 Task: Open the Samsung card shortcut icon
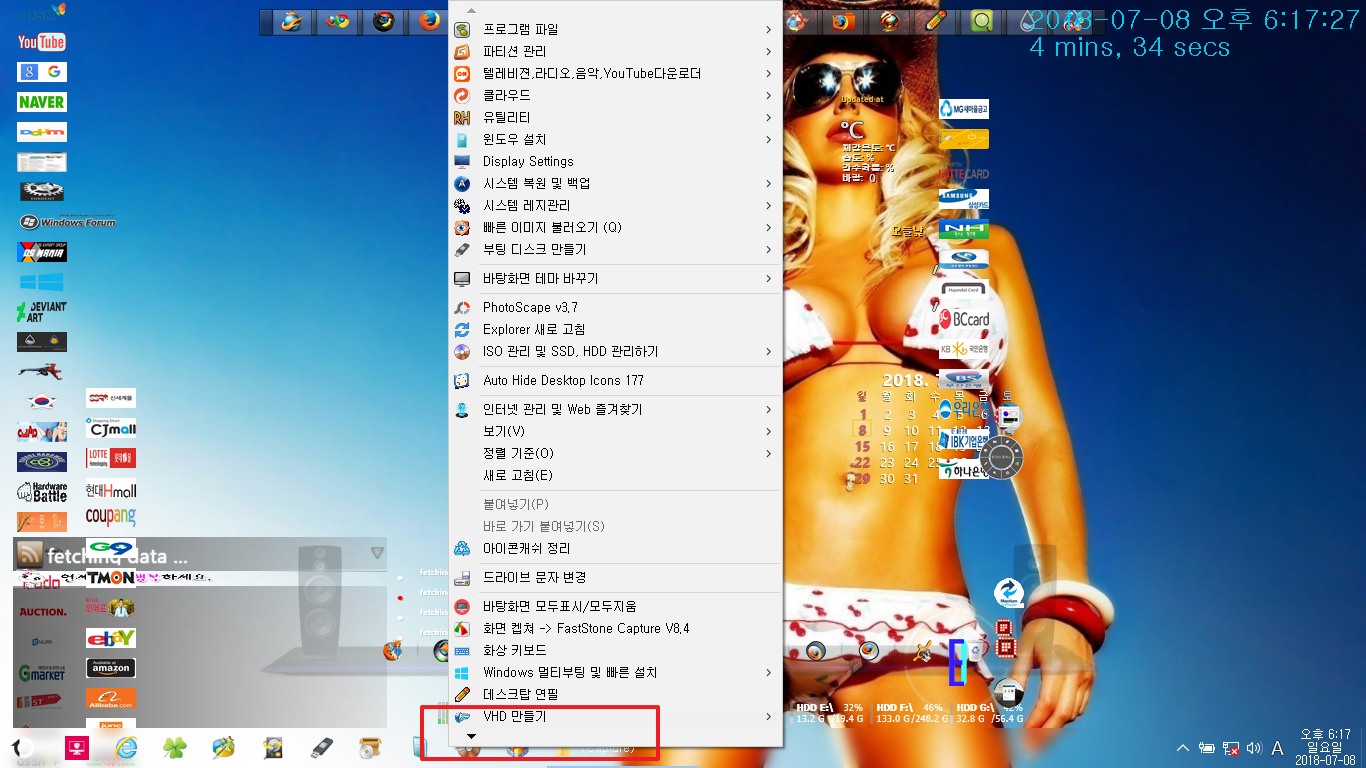964,199
